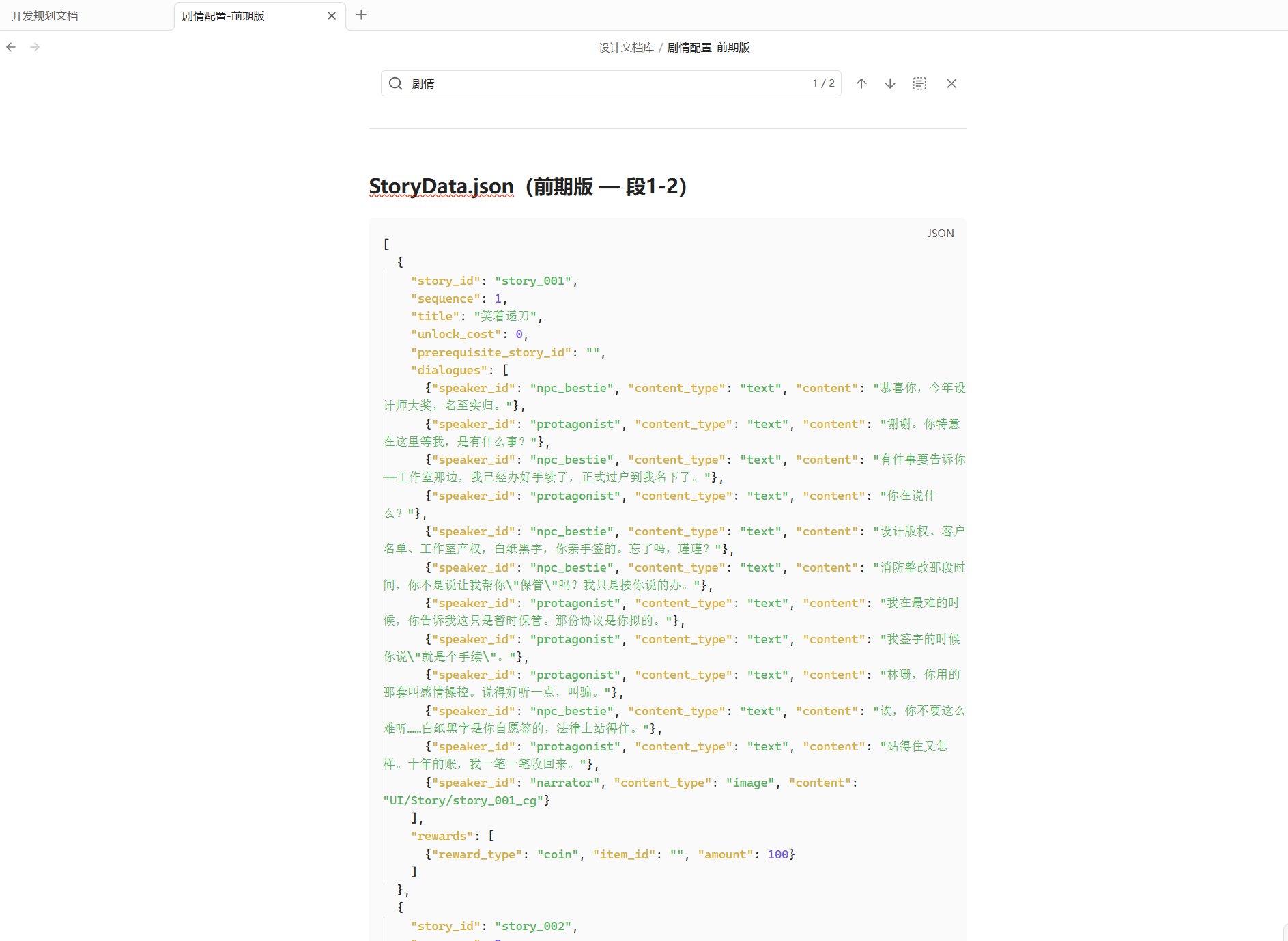Click the amount value 100
This screenshot has height=941, width=1288.
778,854
